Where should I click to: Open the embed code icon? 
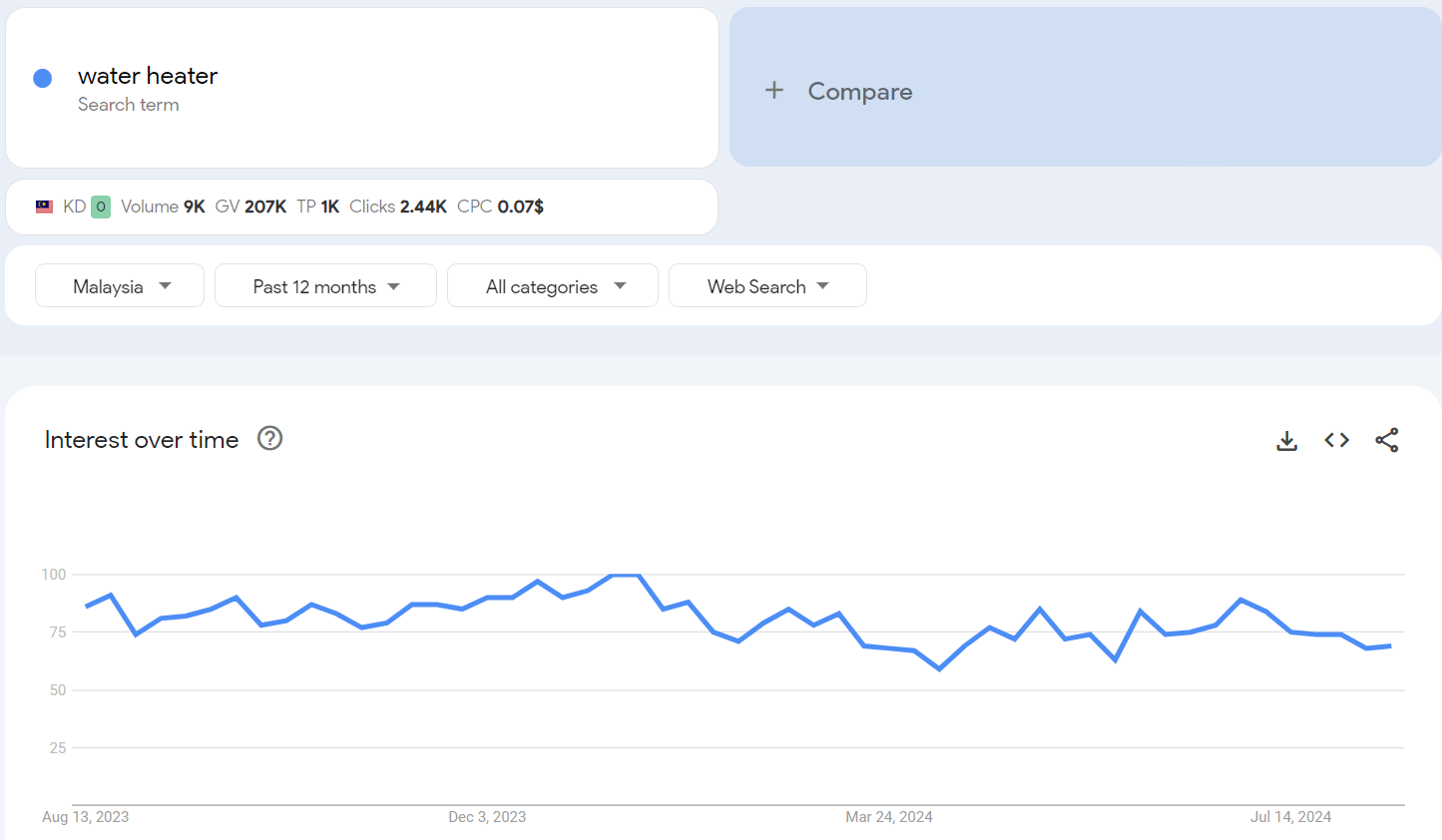[1336, 440]
